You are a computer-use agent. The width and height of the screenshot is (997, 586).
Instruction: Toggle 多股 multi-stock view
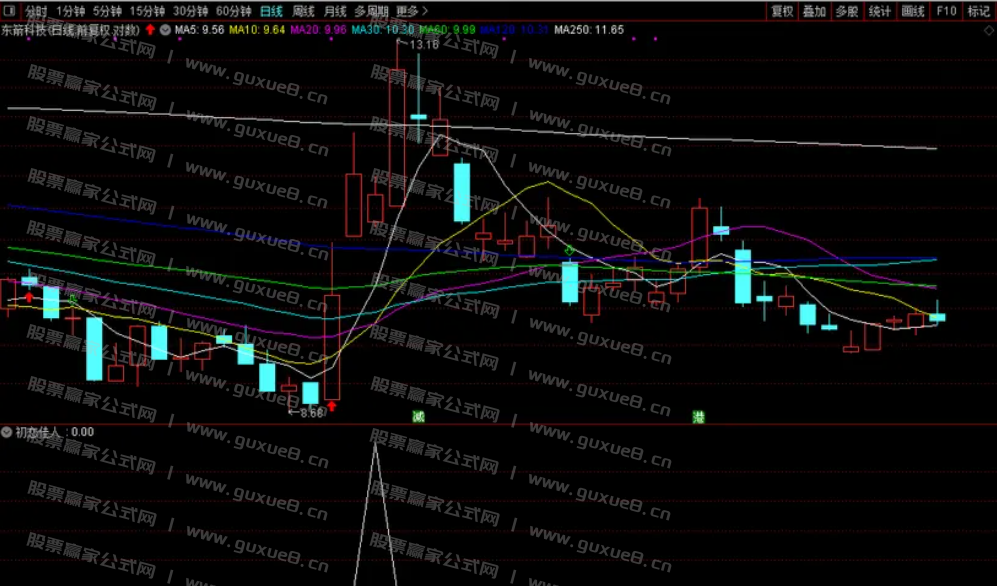click(x=847, y=11)
